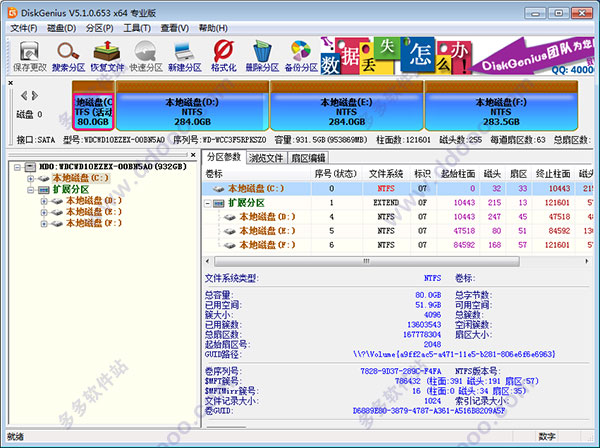
Task: Click the 格式化 format icon
Action: pos(223,56)
